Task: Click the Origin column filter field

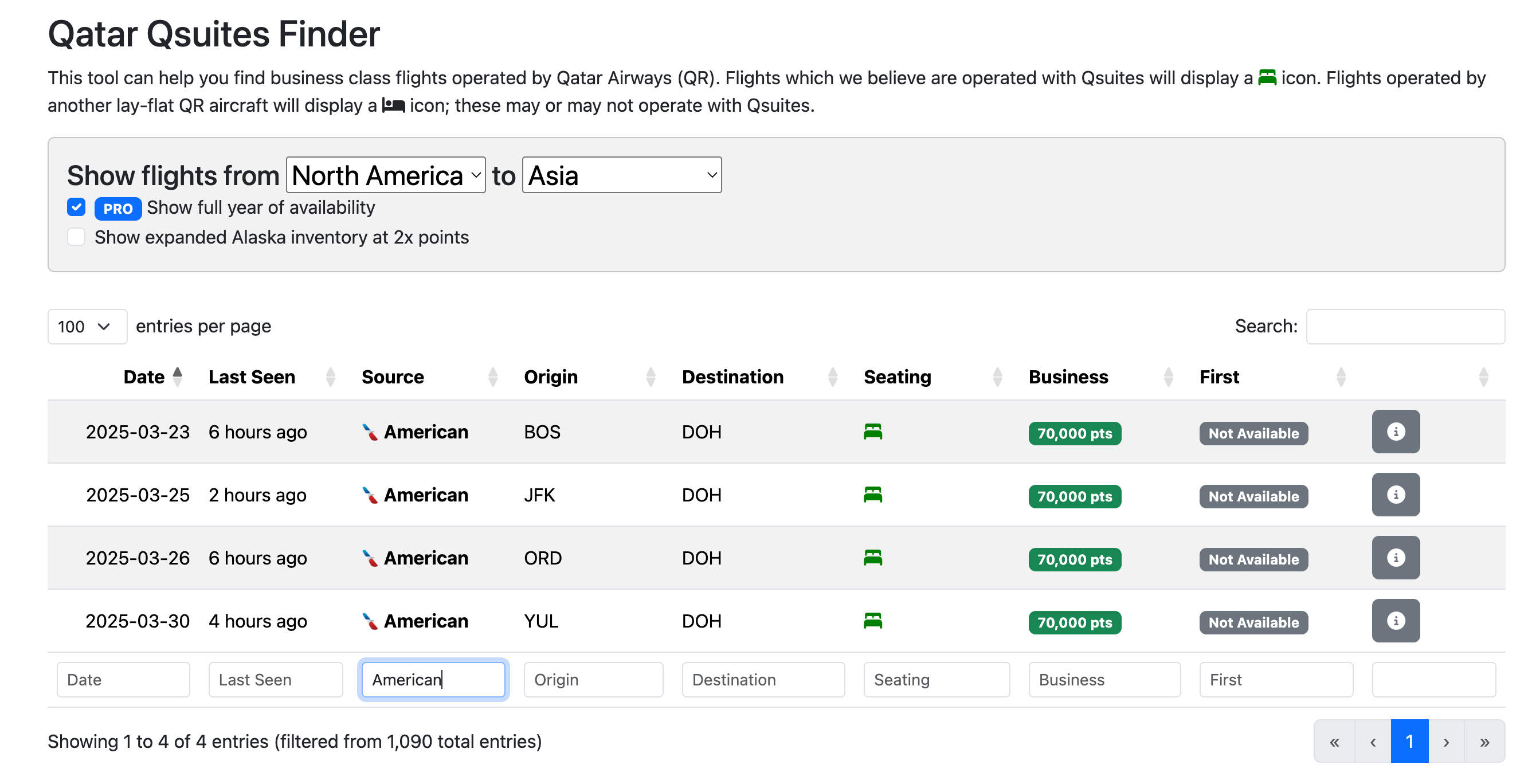Action: (x=593, y=680)
